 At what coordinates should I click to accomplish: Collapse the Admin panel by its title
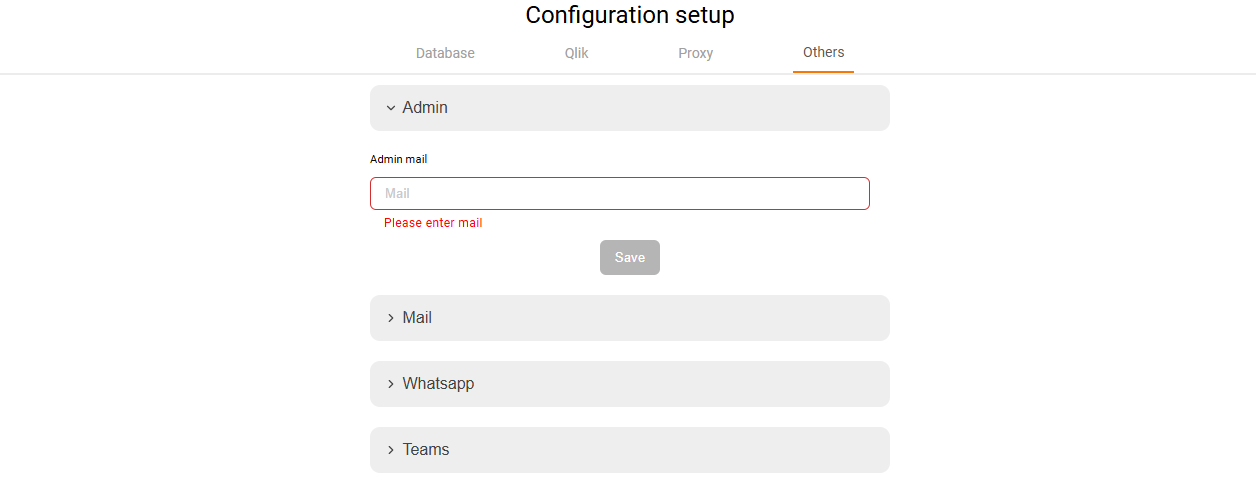click(425, 108)
